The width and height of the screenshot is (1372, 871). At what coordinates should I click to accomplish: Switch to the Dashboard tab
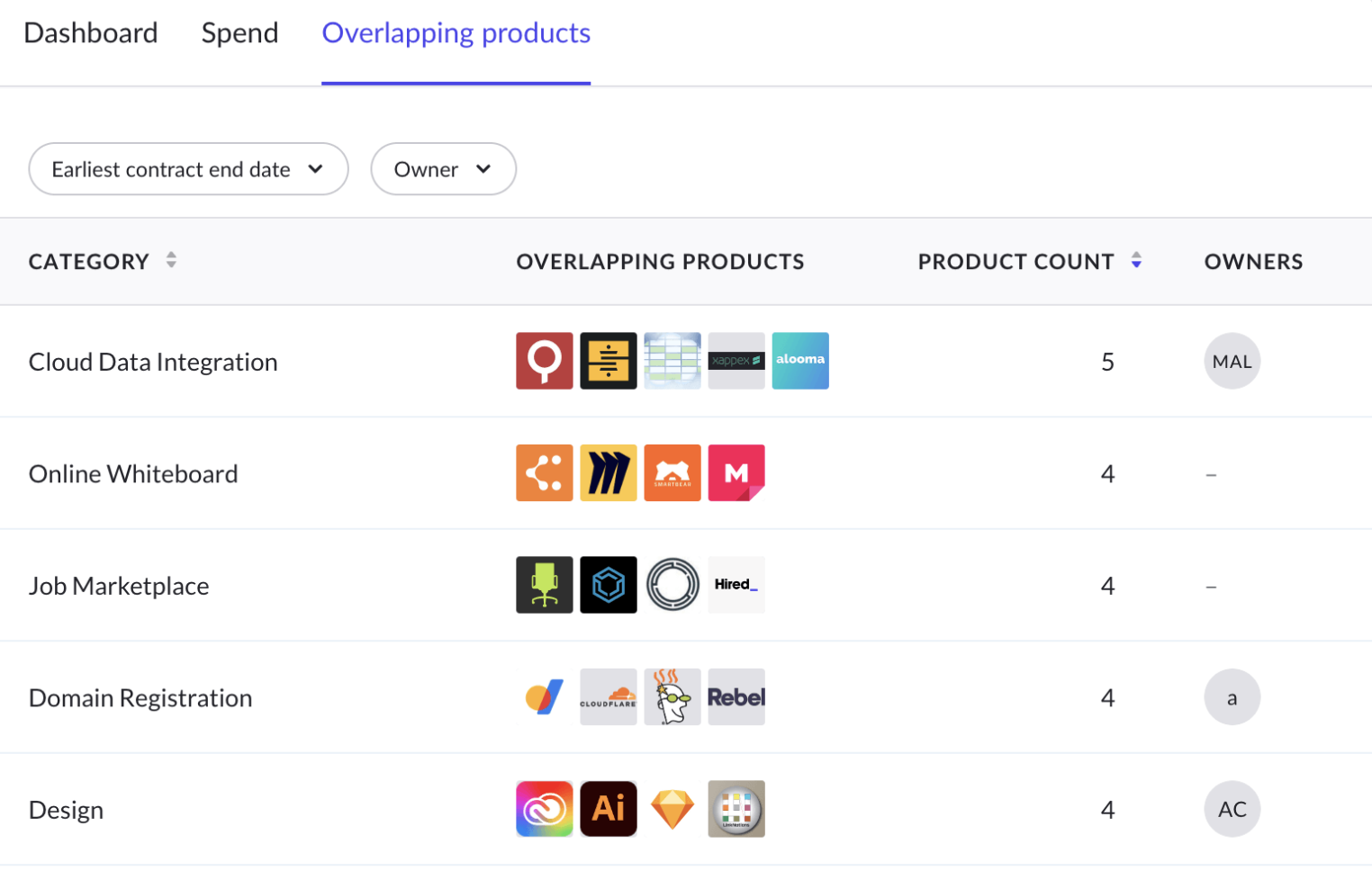[x=91, y=33]
